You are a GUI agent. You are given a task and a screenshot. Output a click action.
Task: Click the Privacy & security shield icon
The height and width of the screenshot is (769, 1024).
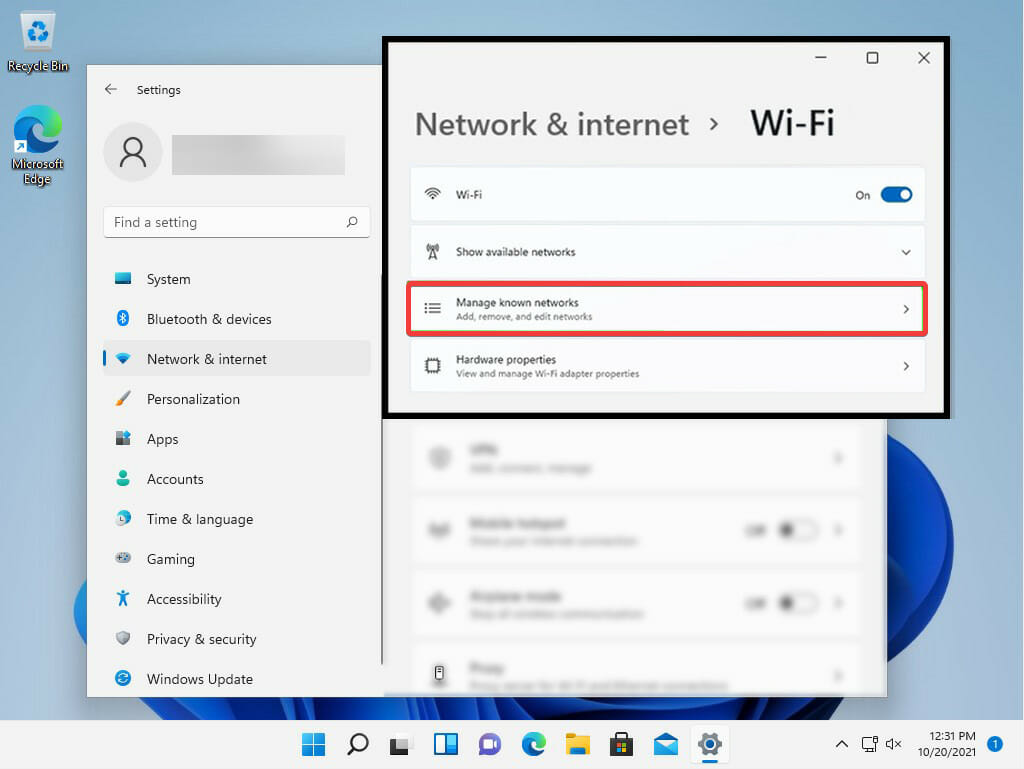click(123, 639)
